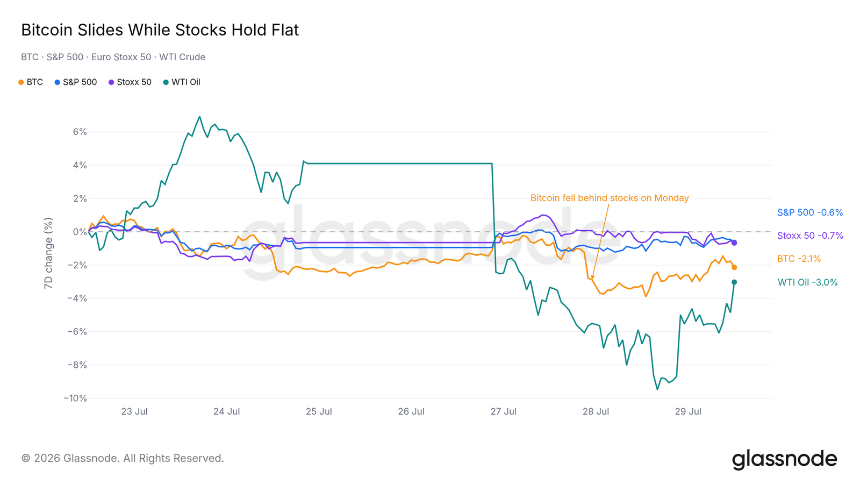Click the orange BTC legend dot
The width and height of the screenshot is (860, 484).
pos(21,82)
